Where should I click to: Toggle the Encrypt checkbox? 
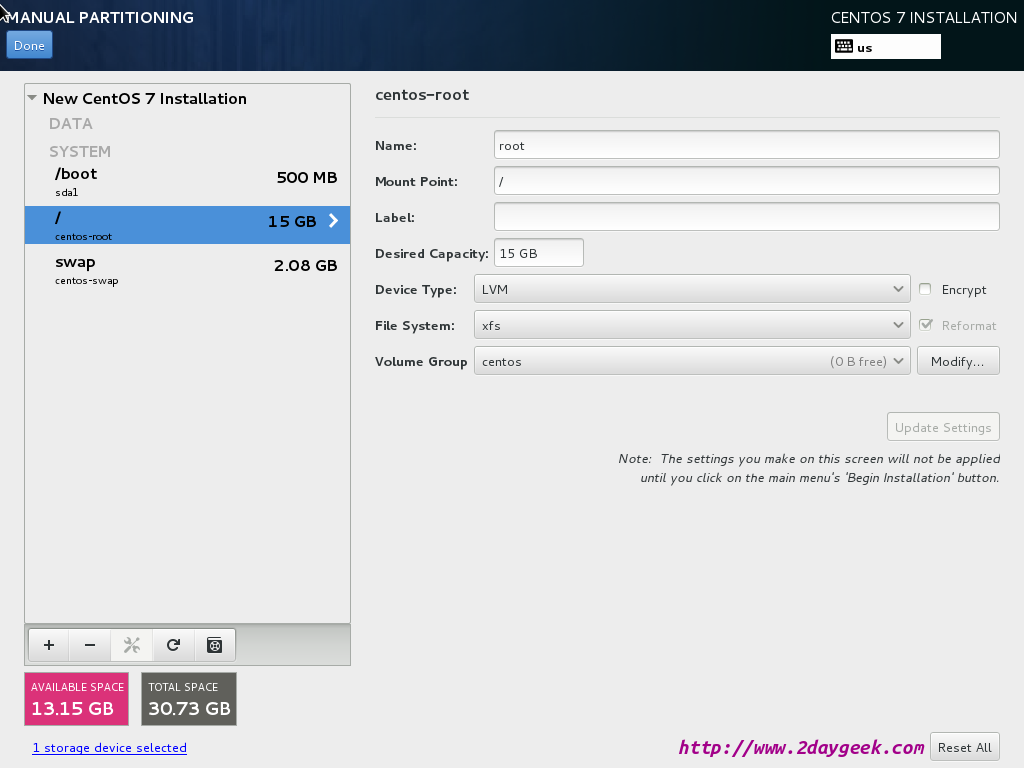tap(925, 289)
